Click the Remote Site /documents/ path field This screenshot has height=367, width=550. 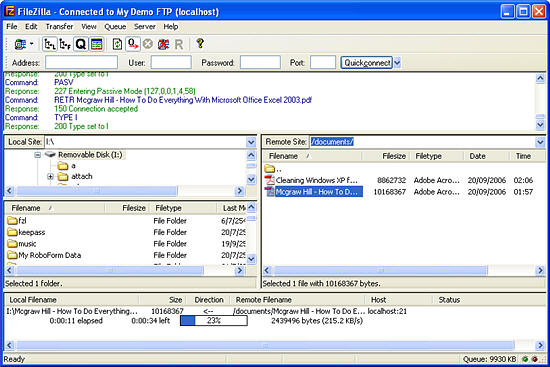422,142
